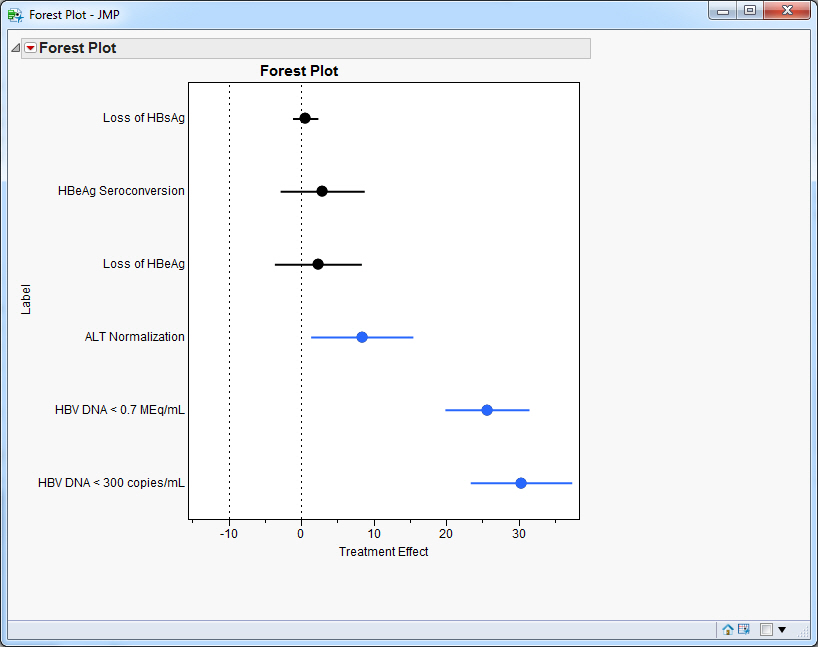Close the Forest Plot - JMP window
This screenshot has width=818, height=647.
[x=787, y=11]
